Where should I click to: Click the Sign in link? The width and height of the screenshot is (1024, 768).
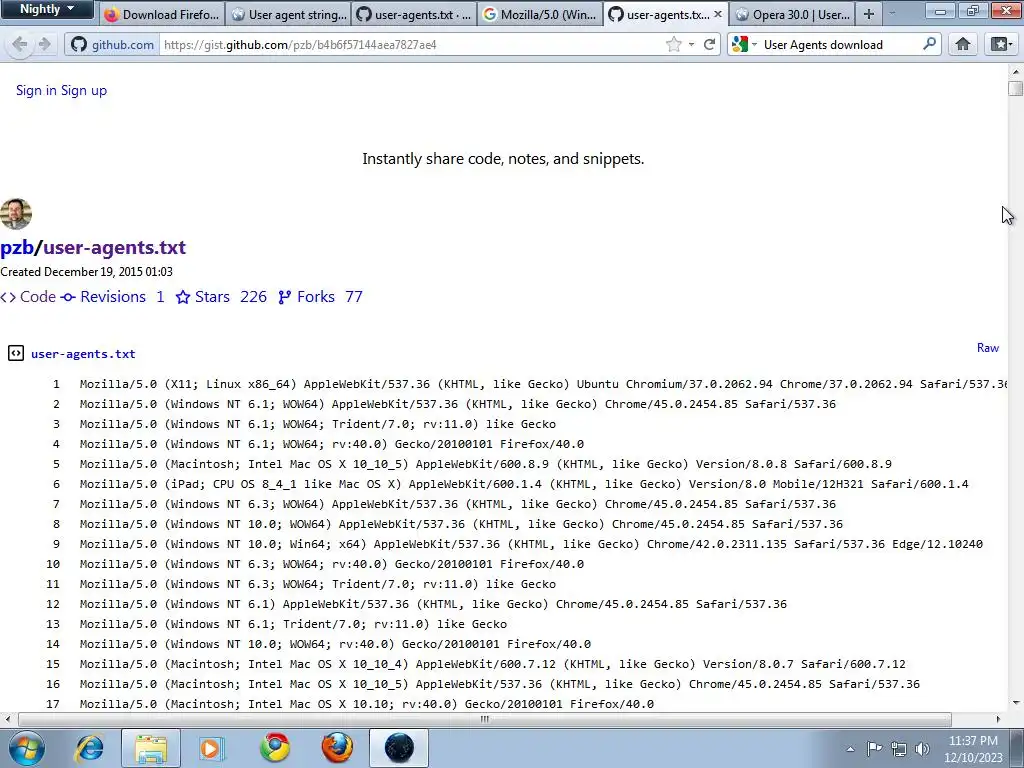[37, 90]
